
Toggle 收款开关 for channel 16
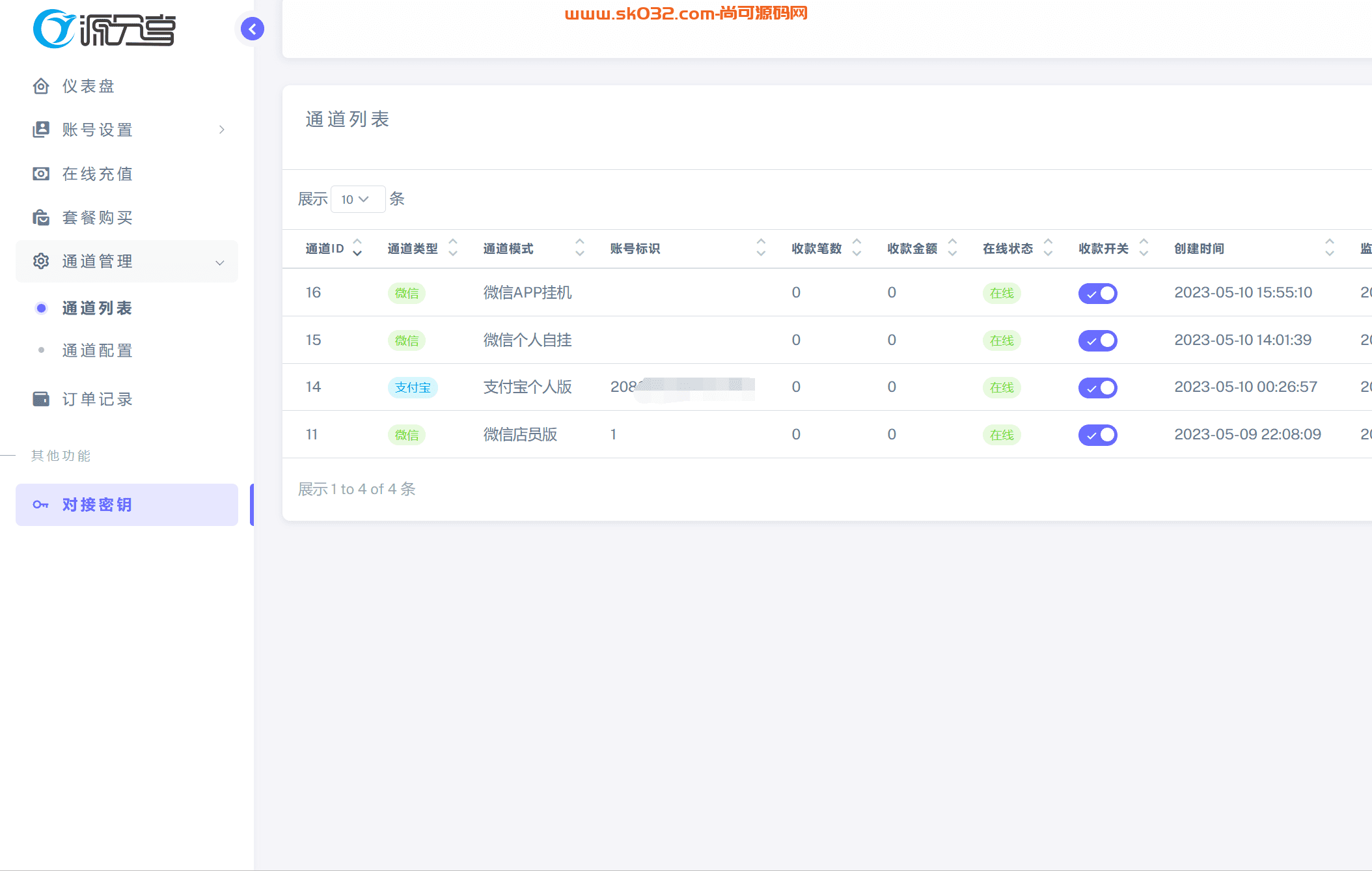click(x=1098, y=294)
